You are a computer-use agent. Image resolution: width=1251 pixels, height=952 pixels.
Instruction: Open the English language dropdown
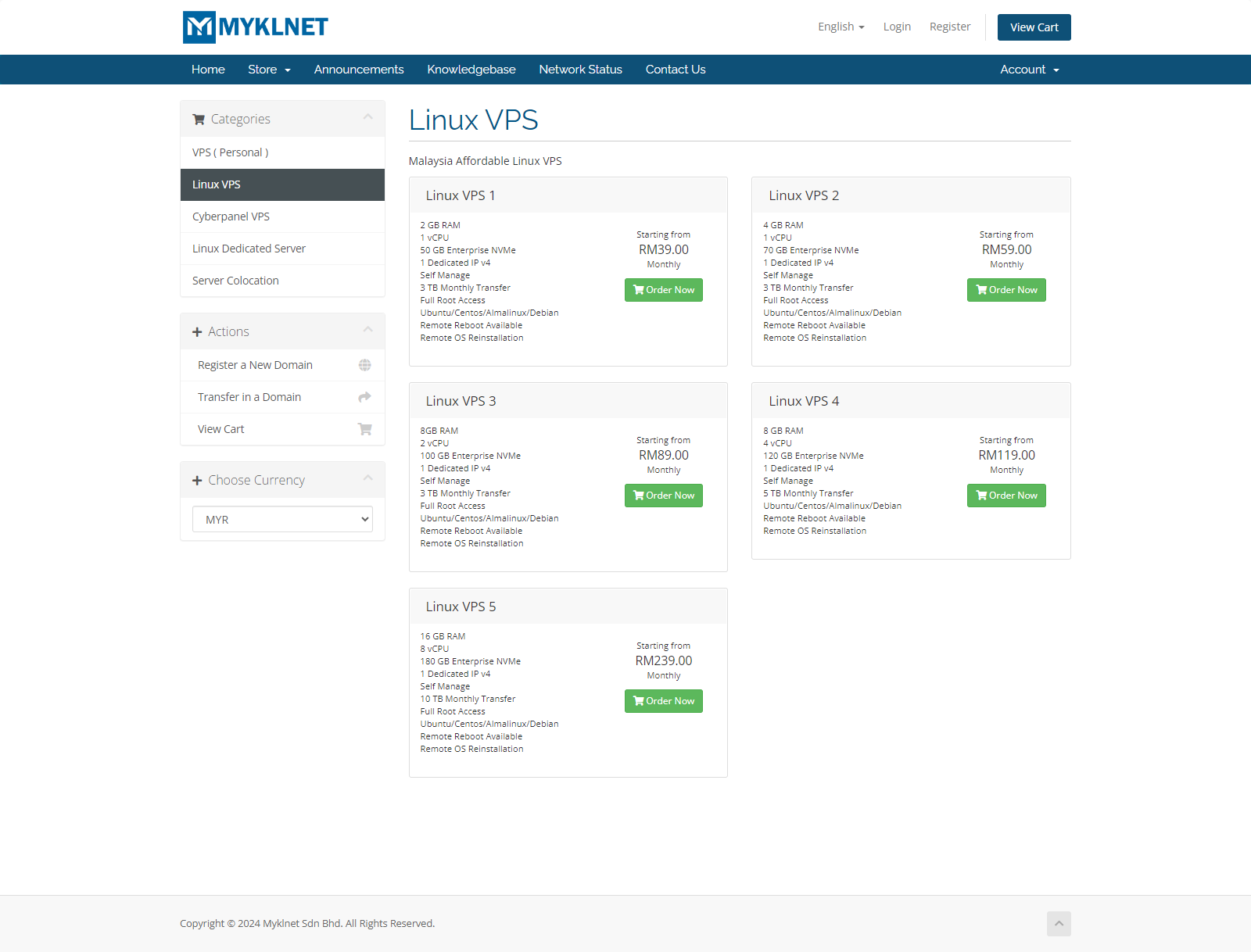tap(841, 27)
